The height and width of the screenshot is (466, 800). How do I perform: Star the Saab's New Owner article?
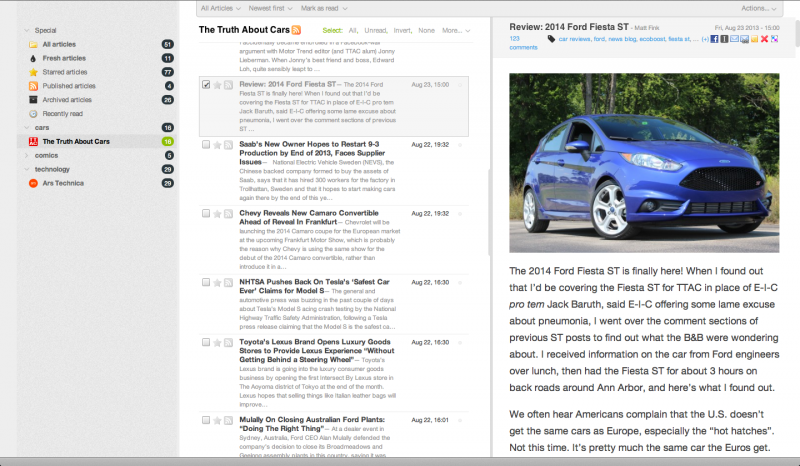click(x=217, y=144)
